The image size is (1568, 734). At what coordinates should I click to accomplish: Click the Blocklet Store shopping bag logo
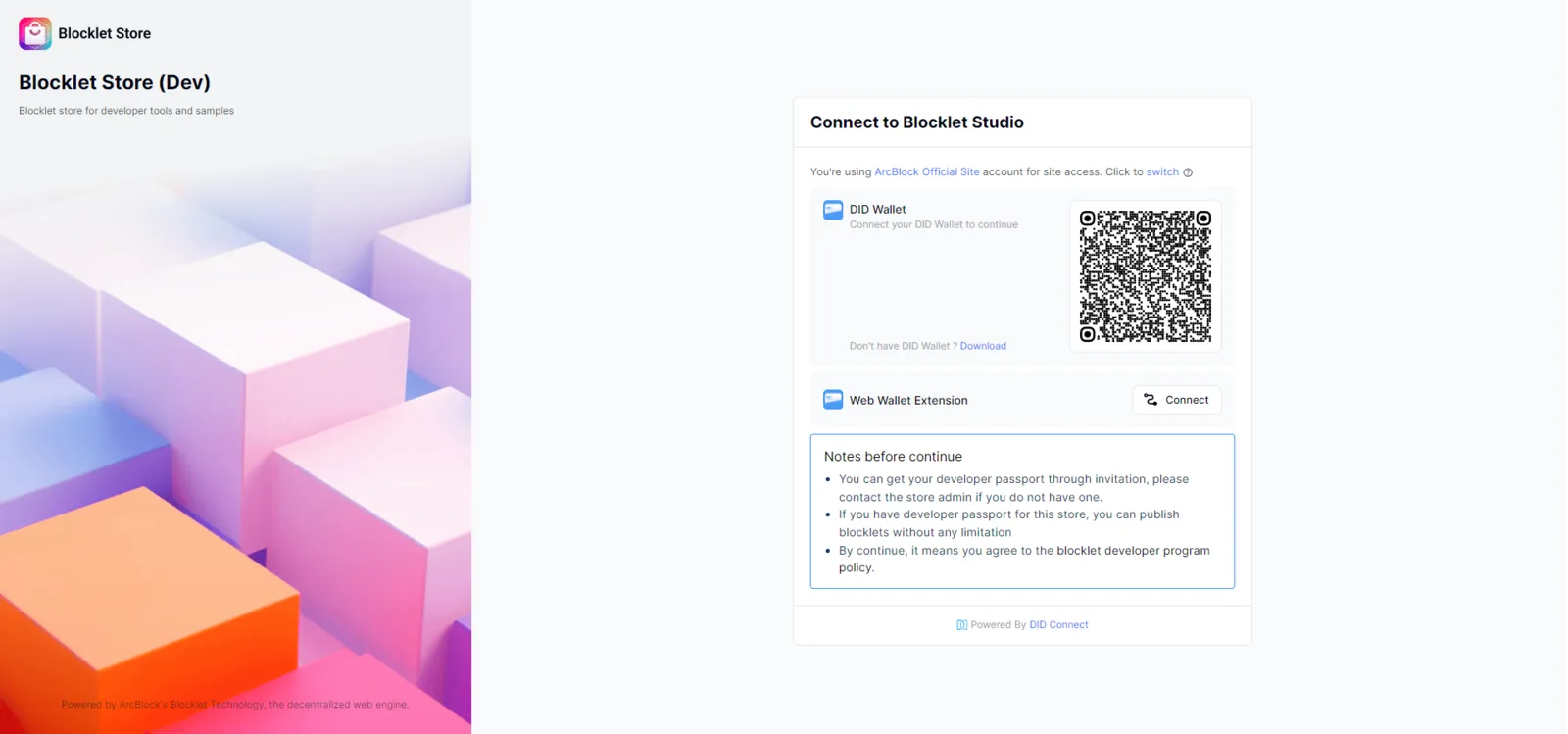tap(35, 33)
